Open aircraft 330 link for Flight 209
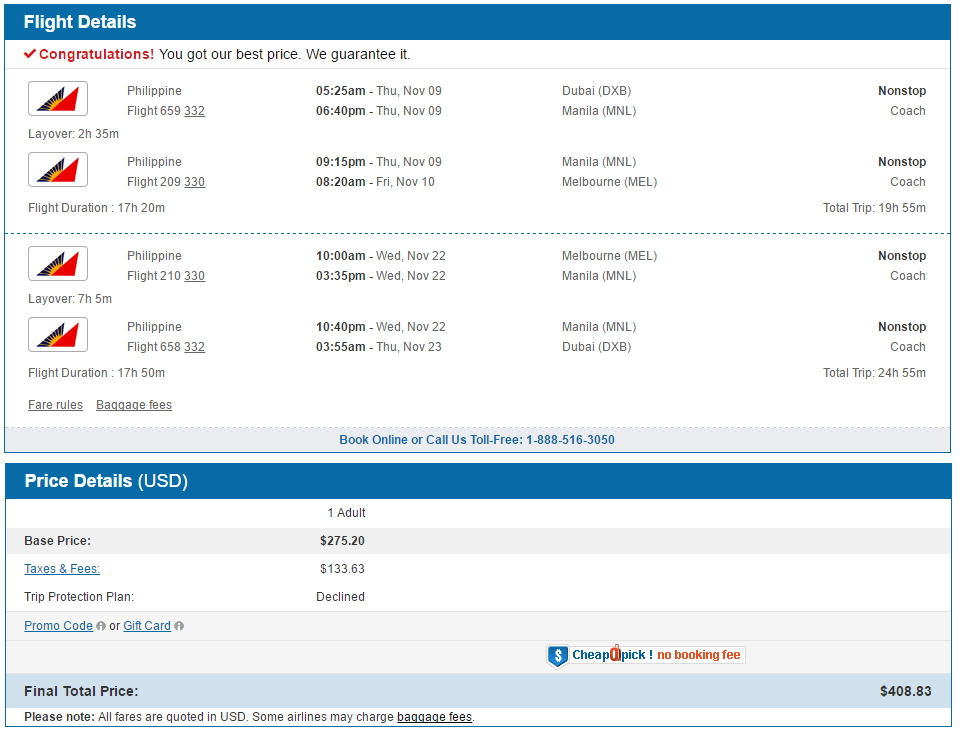Screen dimensions: 963x735 194,182
